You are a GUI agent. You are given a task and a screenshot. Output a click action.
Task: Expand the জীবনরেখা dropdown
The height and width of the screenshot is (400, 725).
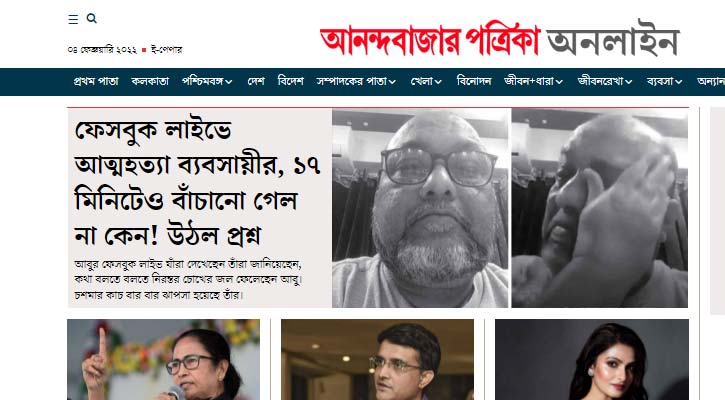click(x=605, y=81)
